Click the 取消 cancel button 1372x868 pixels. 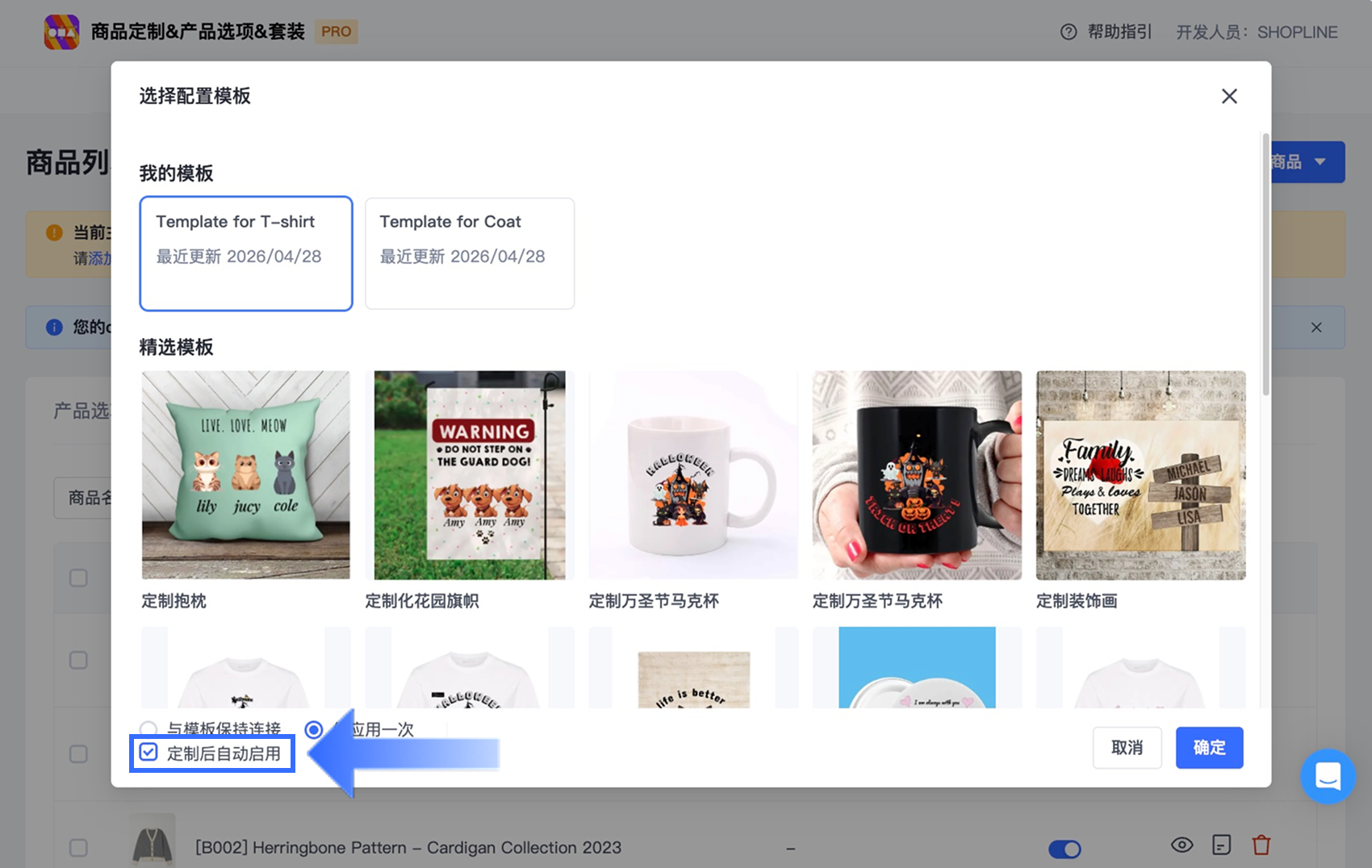coord(1127,748)
